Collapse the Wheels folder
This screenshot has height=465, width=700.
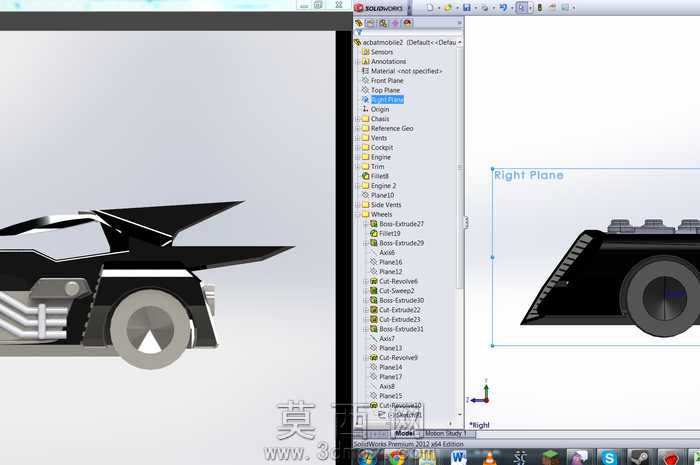tap(358, 214)
